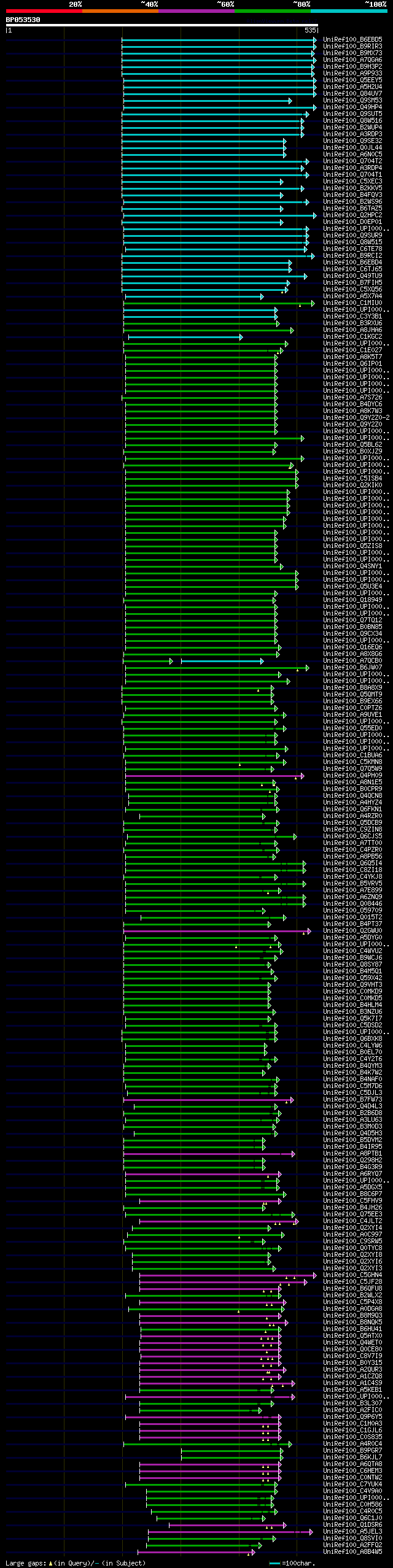
Task: Select hit UniRef100_A8JHA6
Action: pyautogui.click(x=352, y=330)
